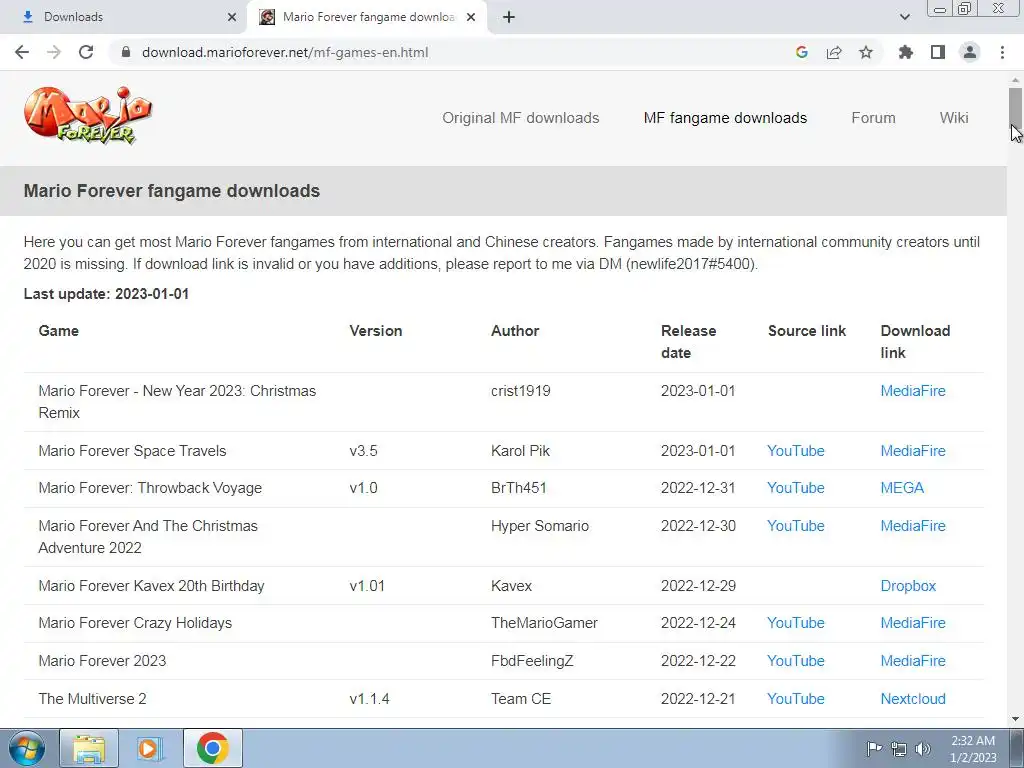Click the page vertical scrollbar thumb
The height and width of the screenshot is (768, 1024).
coord(1015,106)
